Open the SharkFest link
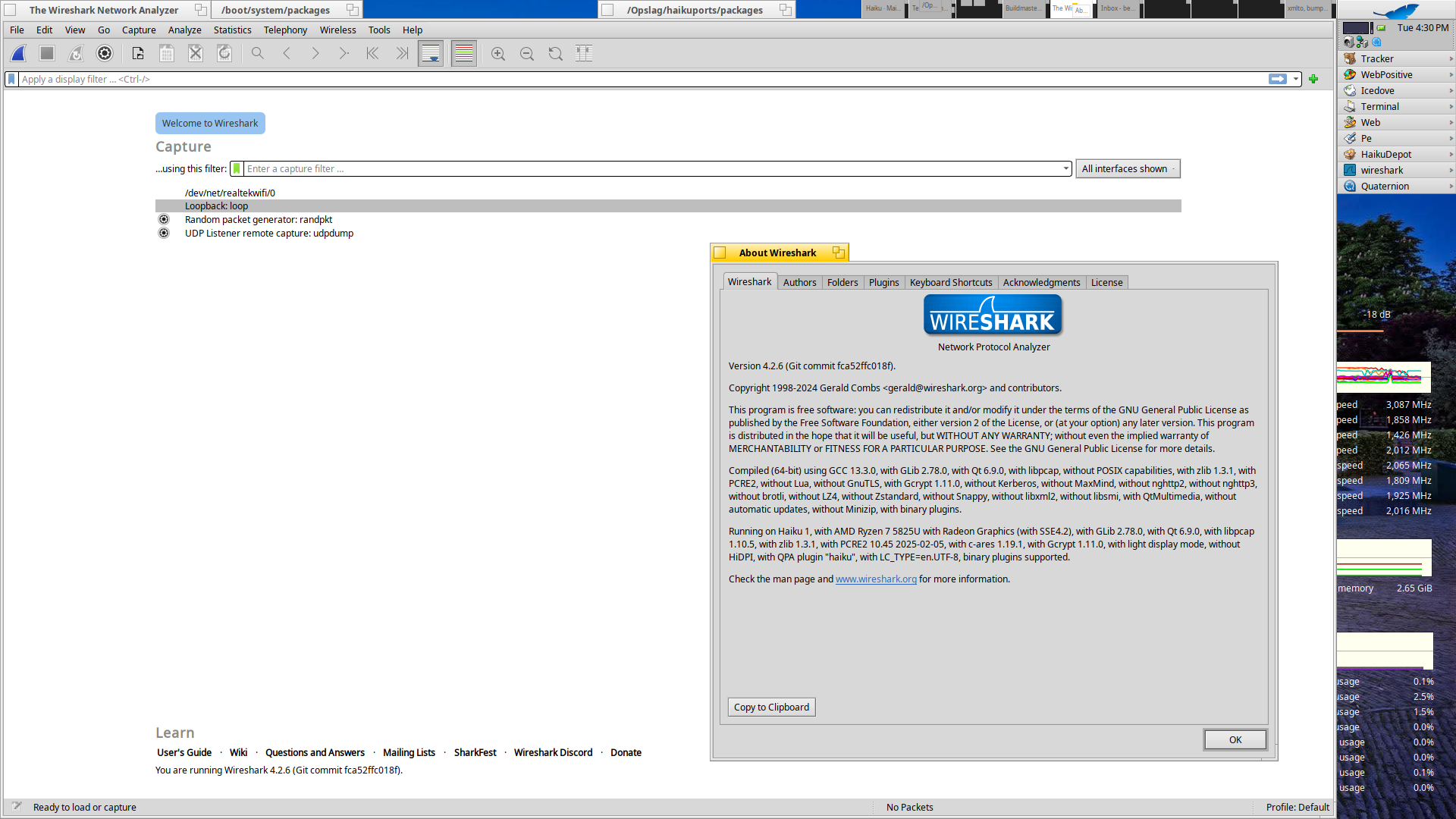This screenshot has width=1456, height=819. click(x=475, y=752)
